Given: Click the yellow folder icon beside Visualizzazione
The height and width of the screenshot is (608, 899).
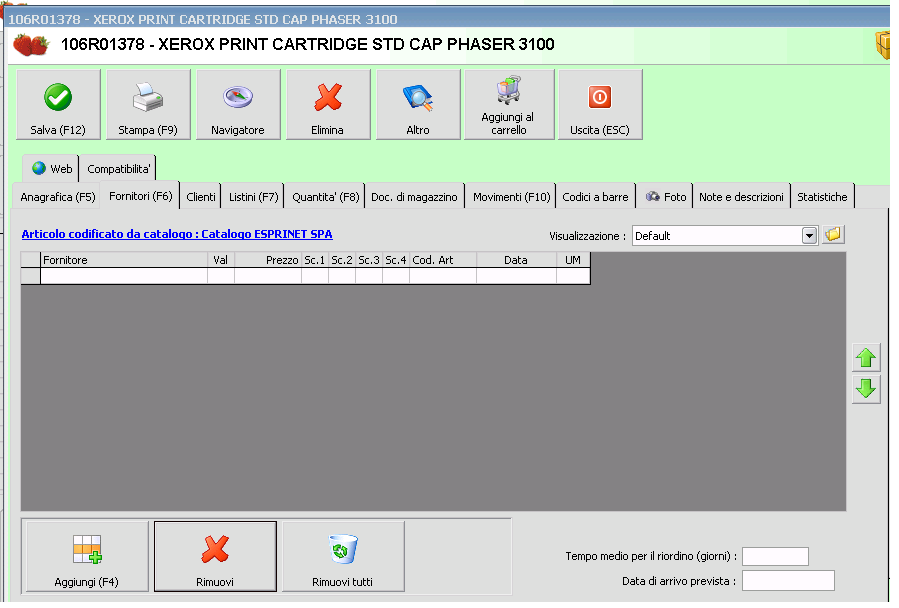Looking at the screenshot, I should point(833,235).
